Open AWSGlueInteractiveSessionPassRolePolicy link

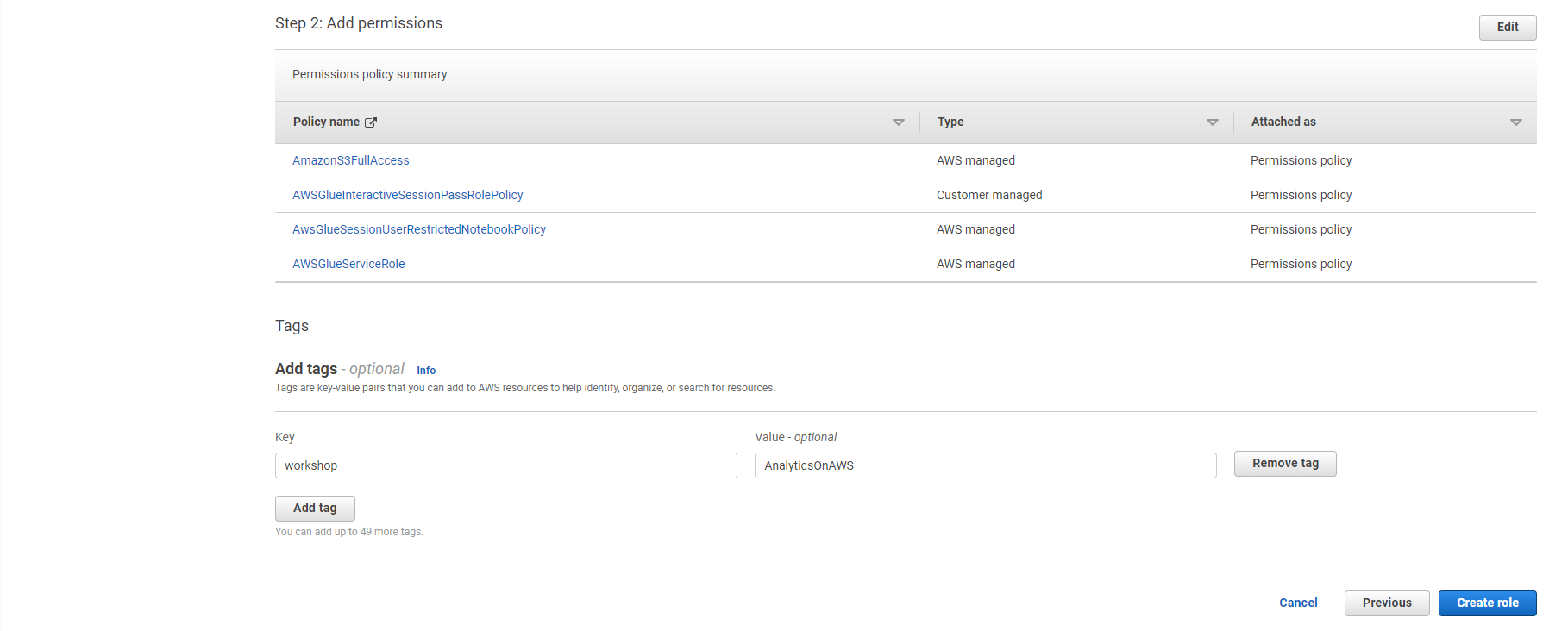point(407,195)
